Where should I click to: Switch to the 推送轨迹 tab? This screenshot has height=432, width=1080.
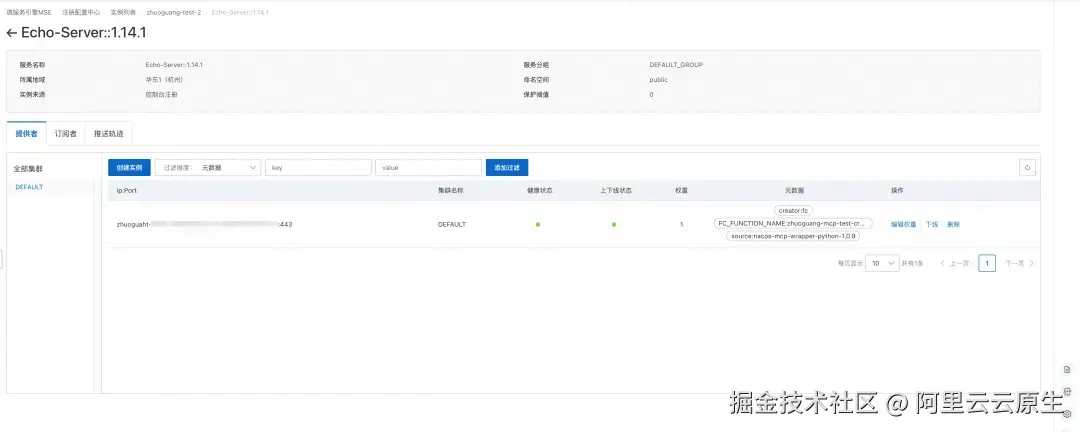pos(108,134)
